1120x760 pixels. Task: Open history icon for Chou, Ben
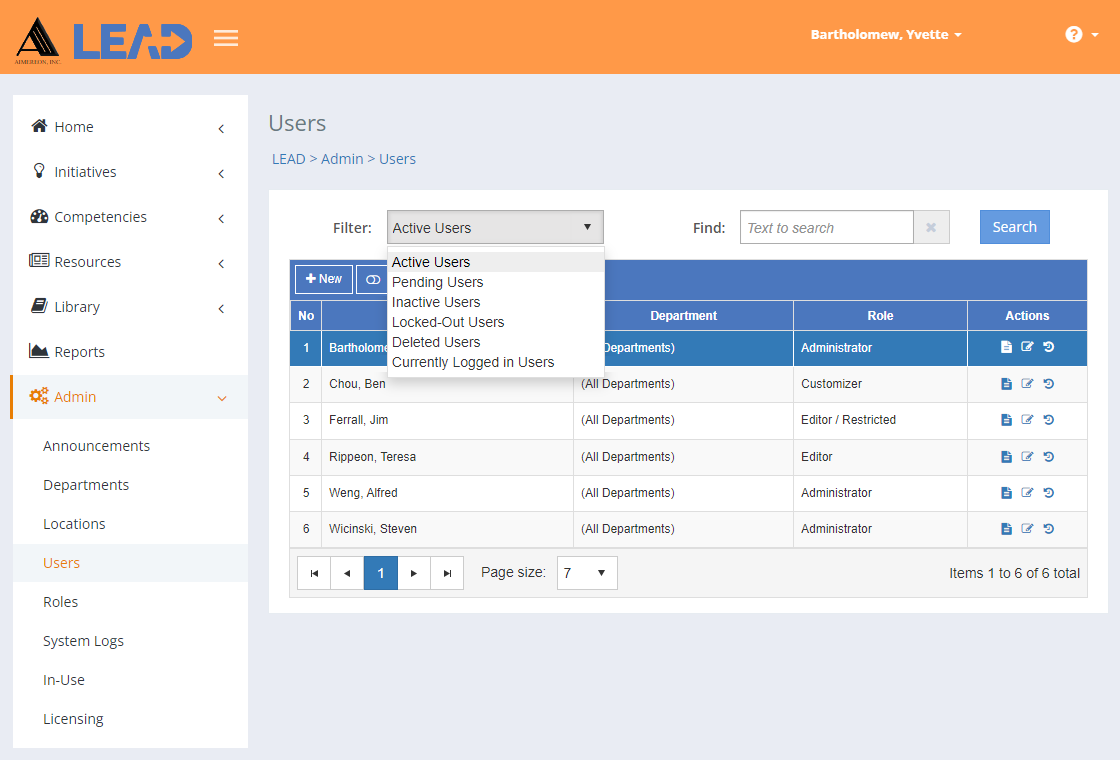(x=1049, y=384)
